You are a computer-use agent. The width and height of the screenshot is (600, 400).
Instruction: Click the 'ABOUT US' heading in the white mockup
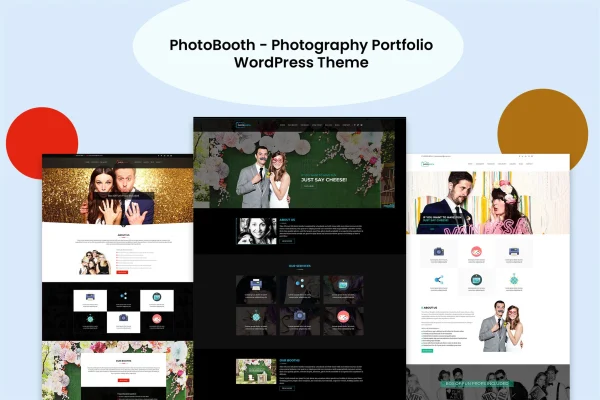tap(429, 308)
